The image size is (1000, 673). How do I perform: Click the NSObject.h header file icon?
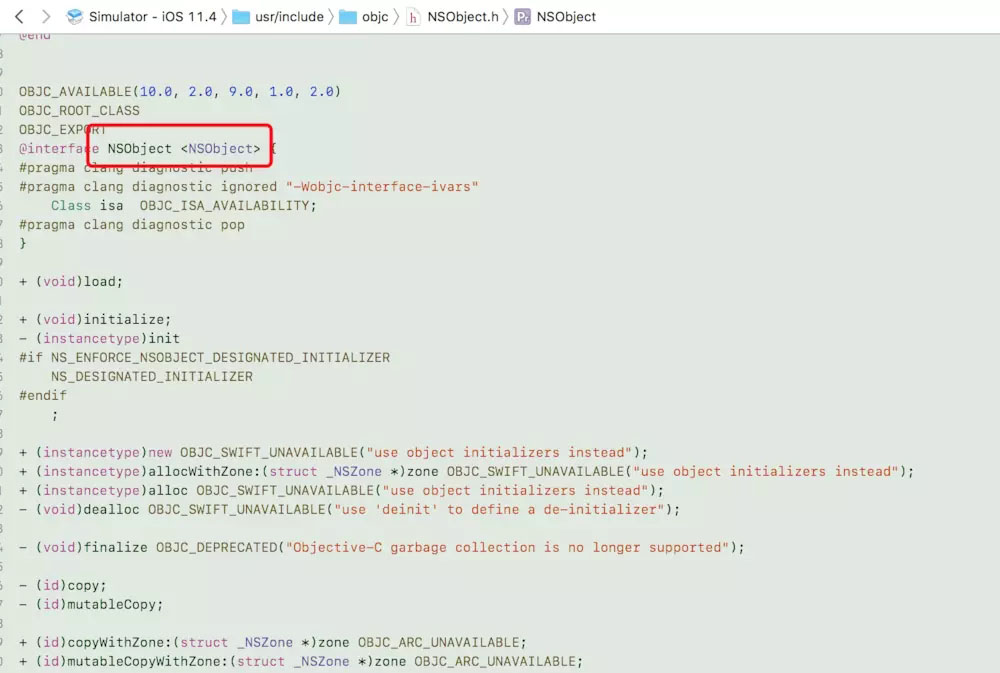click(x=413, y=17)
